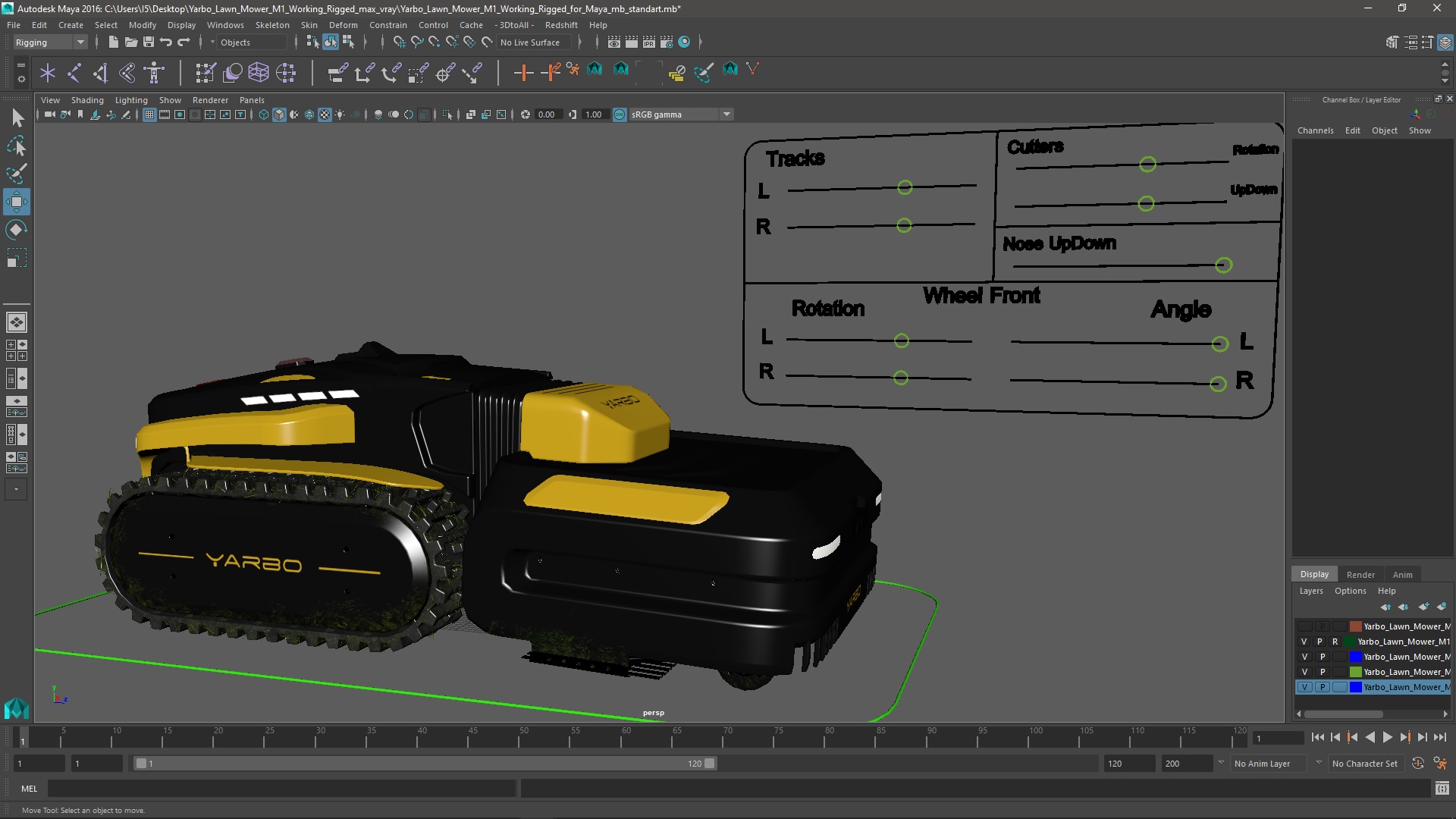This screenshot has height=819, width=1456.
Task: Open the HumanIK character figure icon
Action: point(155,73)
